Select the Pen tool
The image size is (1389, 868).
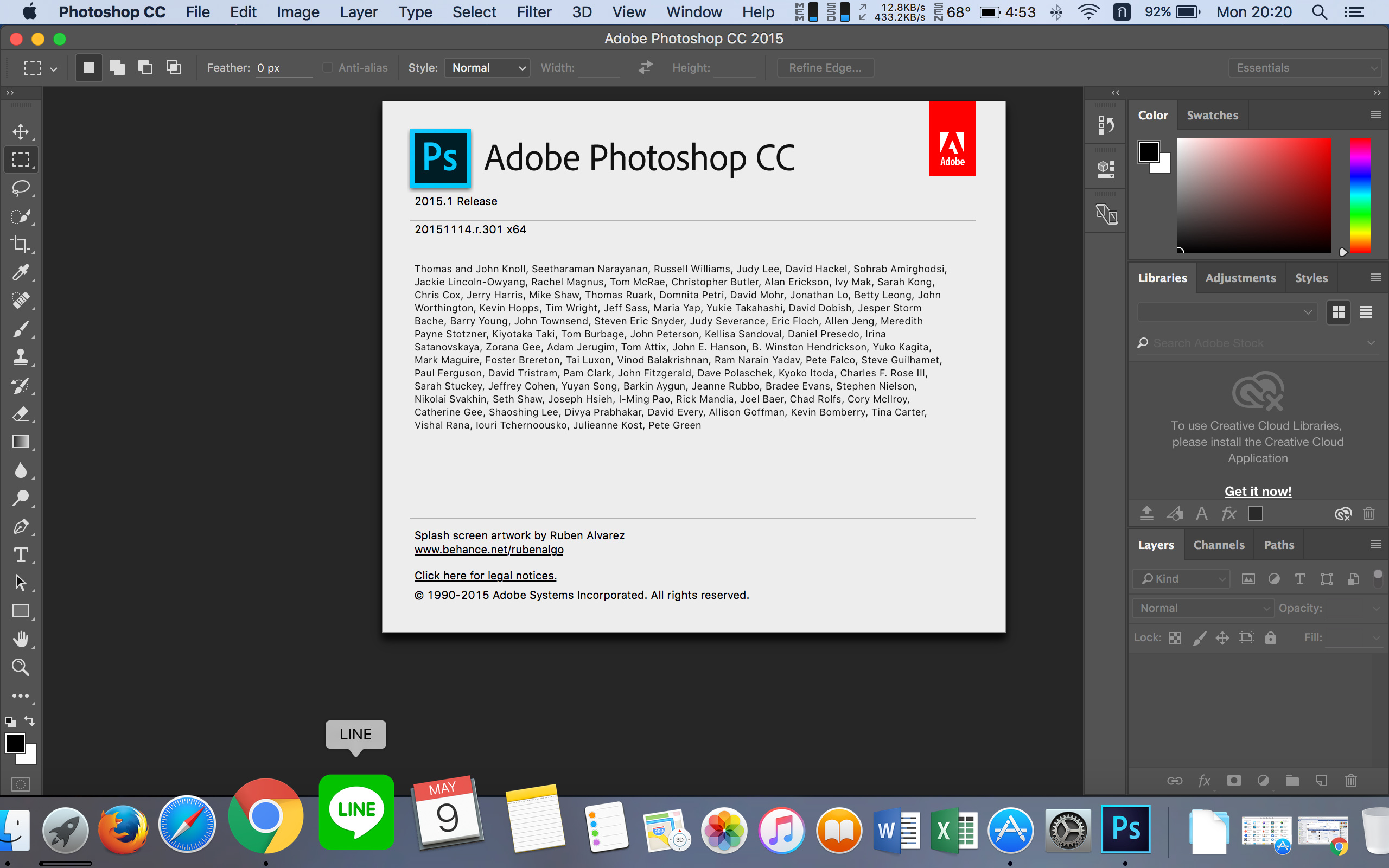(21, 526)
